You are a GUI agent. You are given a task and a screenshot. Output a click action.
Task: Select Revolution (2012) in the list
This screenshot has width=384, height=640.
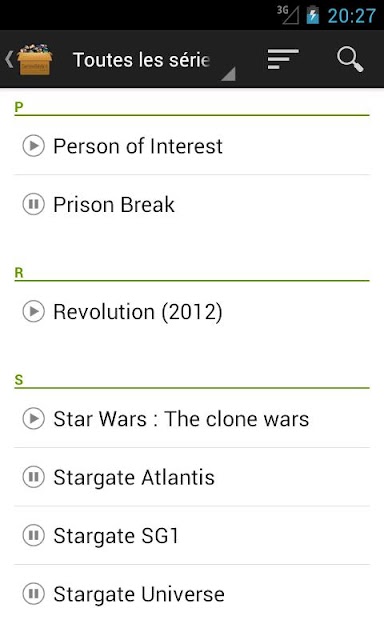pyautogui.click(x=192, y=312)
